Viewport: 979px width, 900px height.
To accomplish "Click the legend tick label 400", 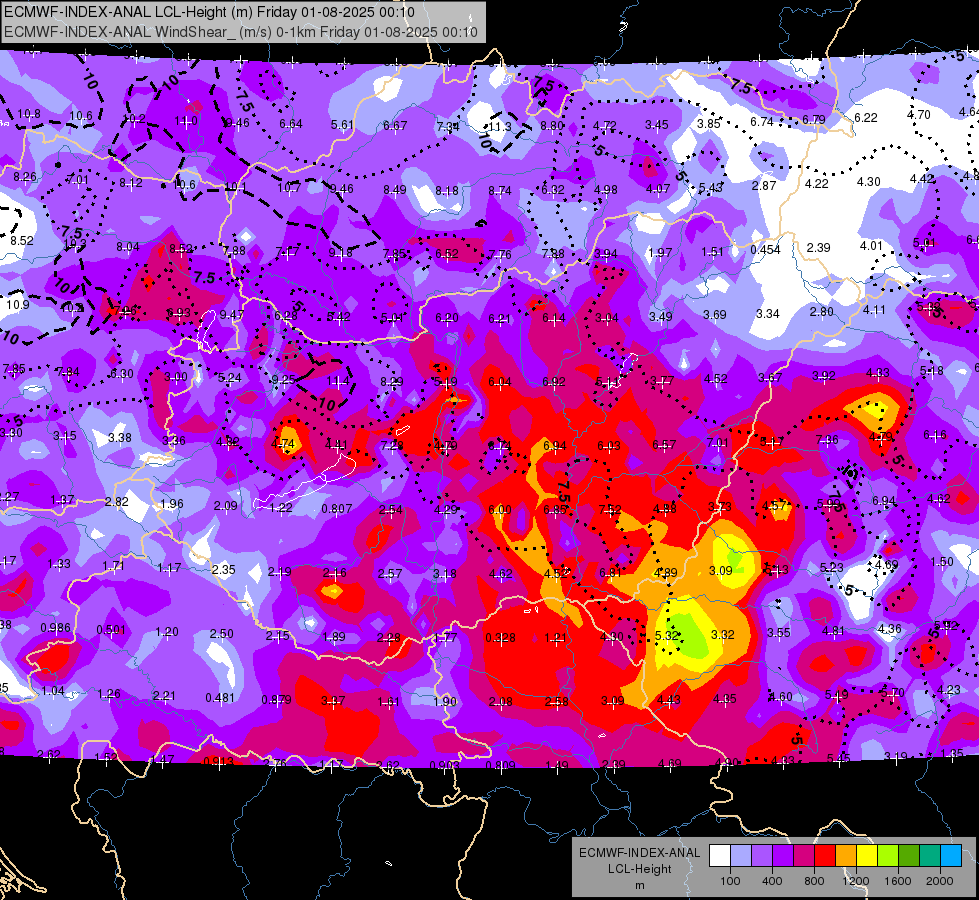I will [772, 881].
